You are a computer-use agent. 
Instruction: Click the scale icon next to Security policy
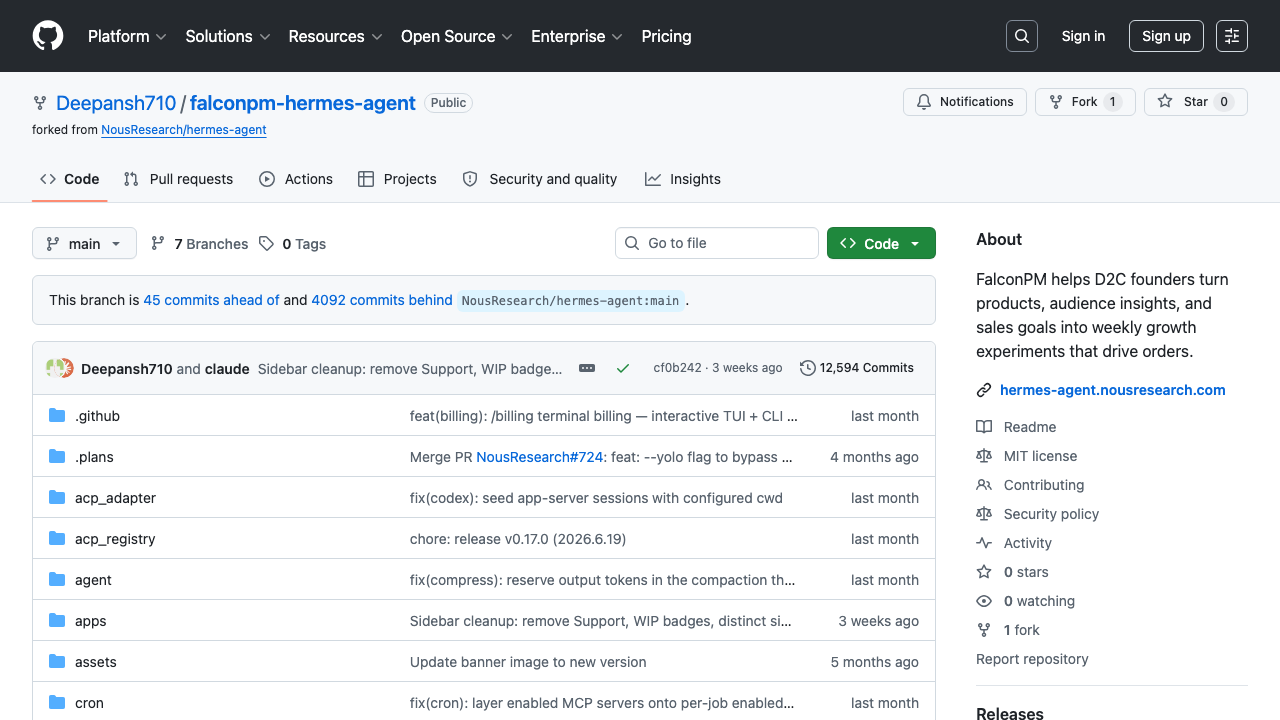coord(984,514)
